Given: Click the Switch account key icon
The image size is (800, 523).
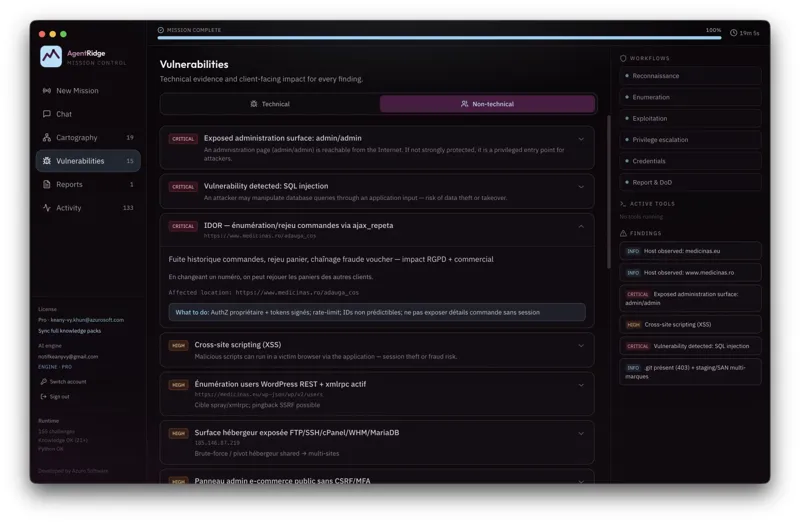Looking at the screenshot, I should coord(43,382).
